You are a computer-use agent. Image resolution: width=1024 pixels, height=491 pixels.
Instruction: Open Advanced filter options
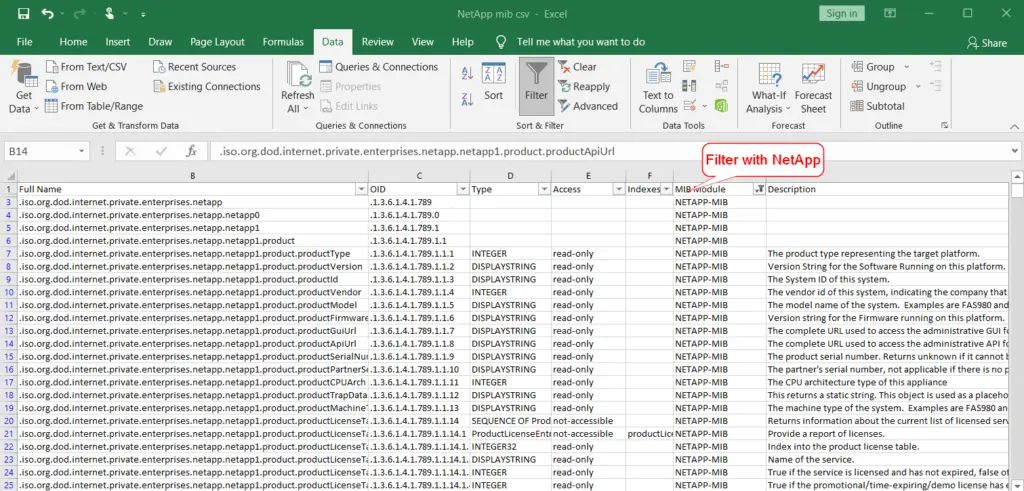pos(588,106)
